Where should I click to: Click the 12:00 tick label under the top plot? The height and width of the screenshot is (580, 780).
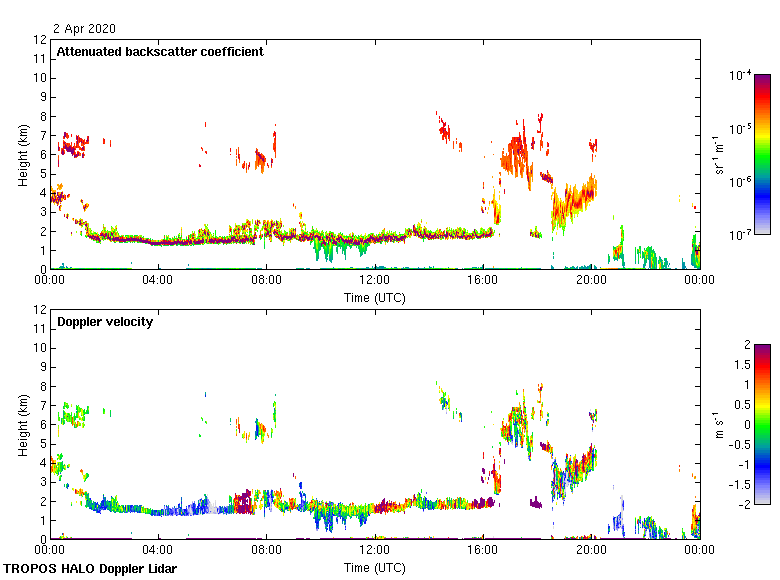[374, 280]
